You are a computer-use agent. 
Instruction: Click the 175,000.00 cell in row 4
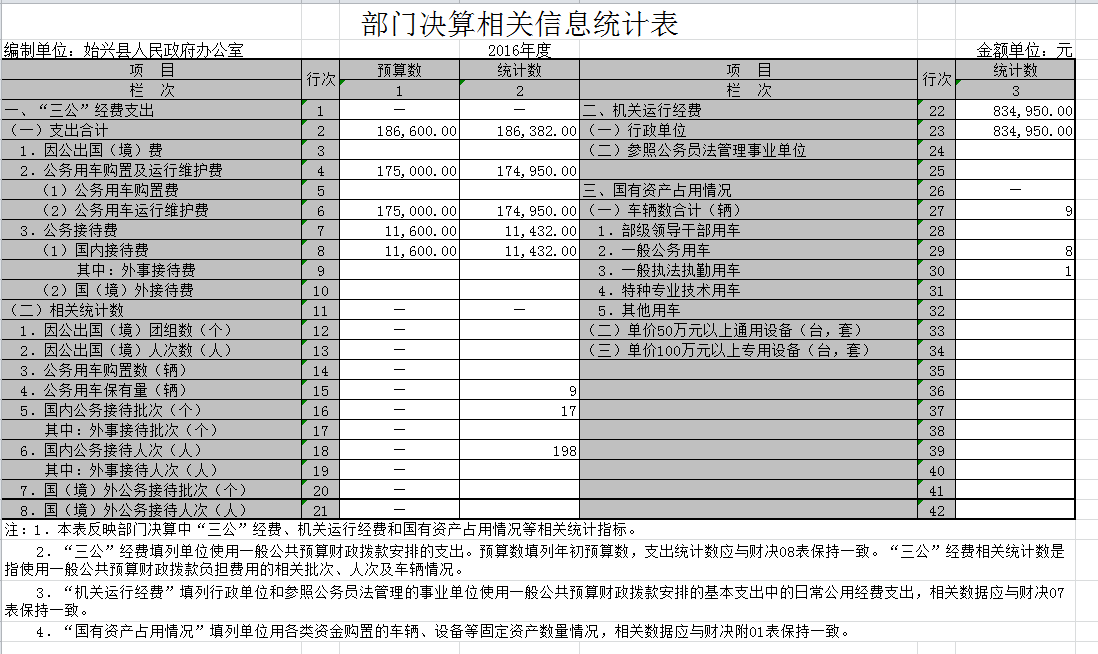pyautogui.click(x=399, y=170)
